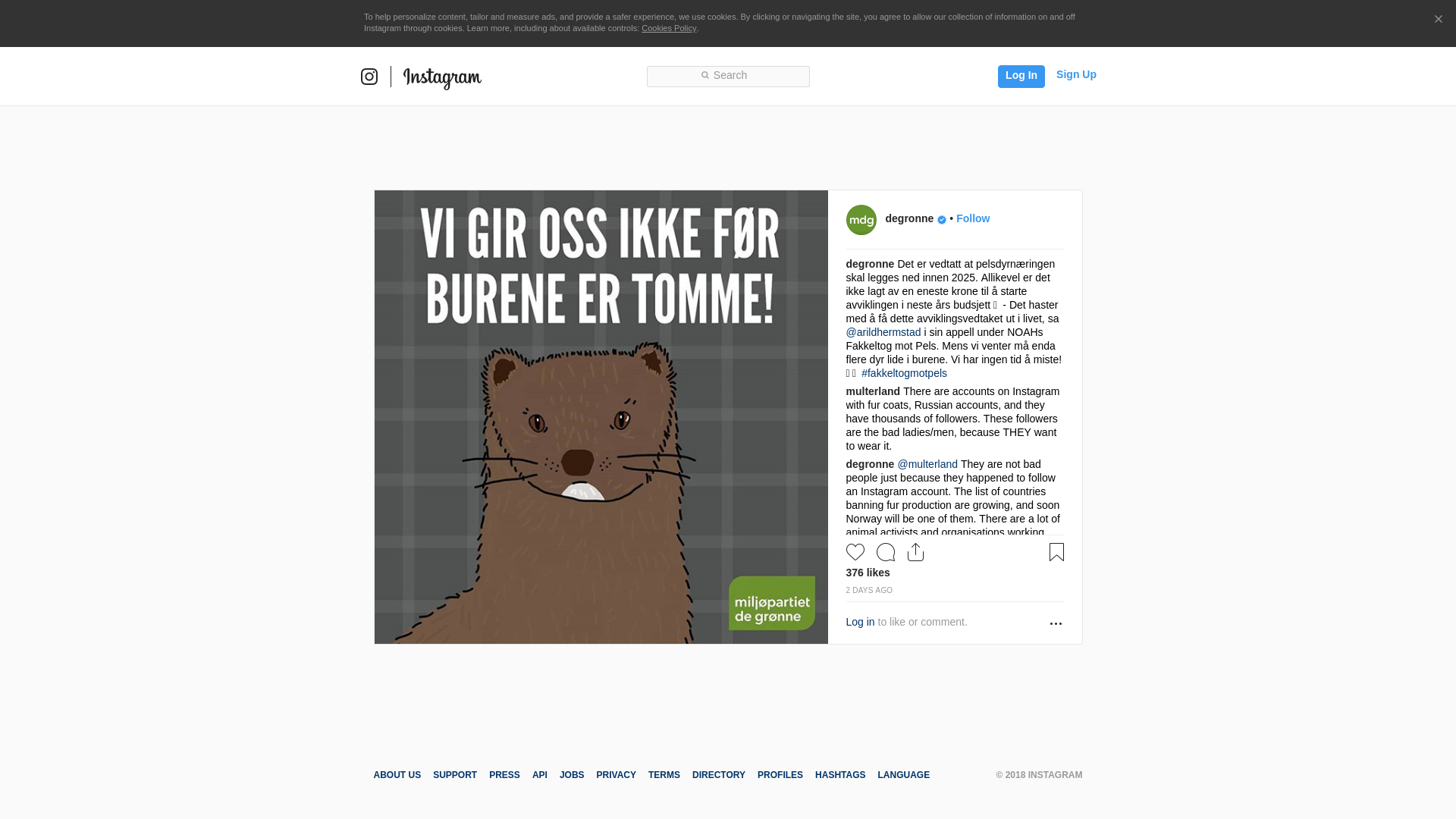Open ABOUT US footer item
The image size is (1456, 819).
pos(397,775)
